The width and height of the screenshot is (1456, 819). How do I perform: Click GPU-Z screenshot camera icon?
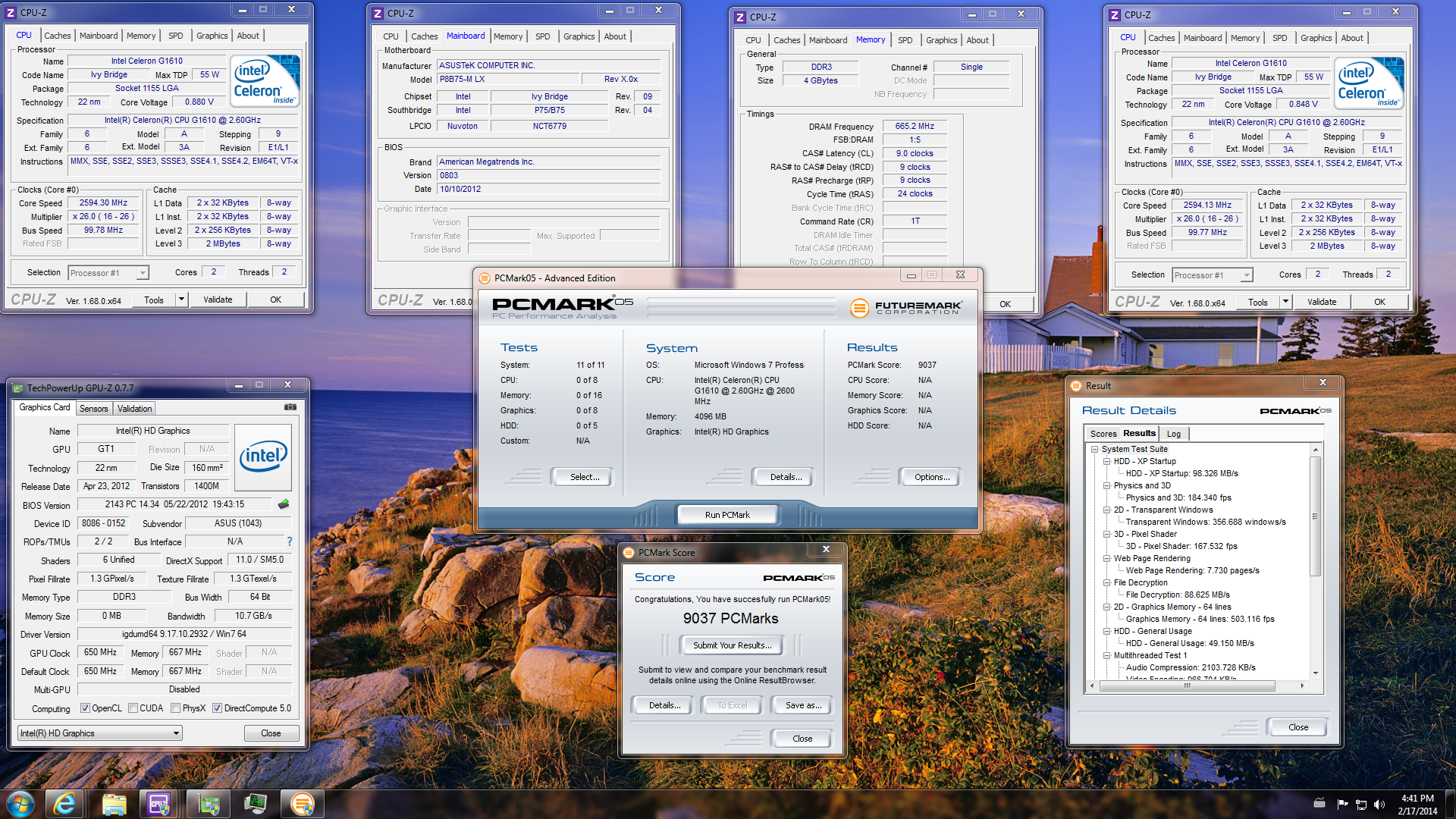point(290,407)
